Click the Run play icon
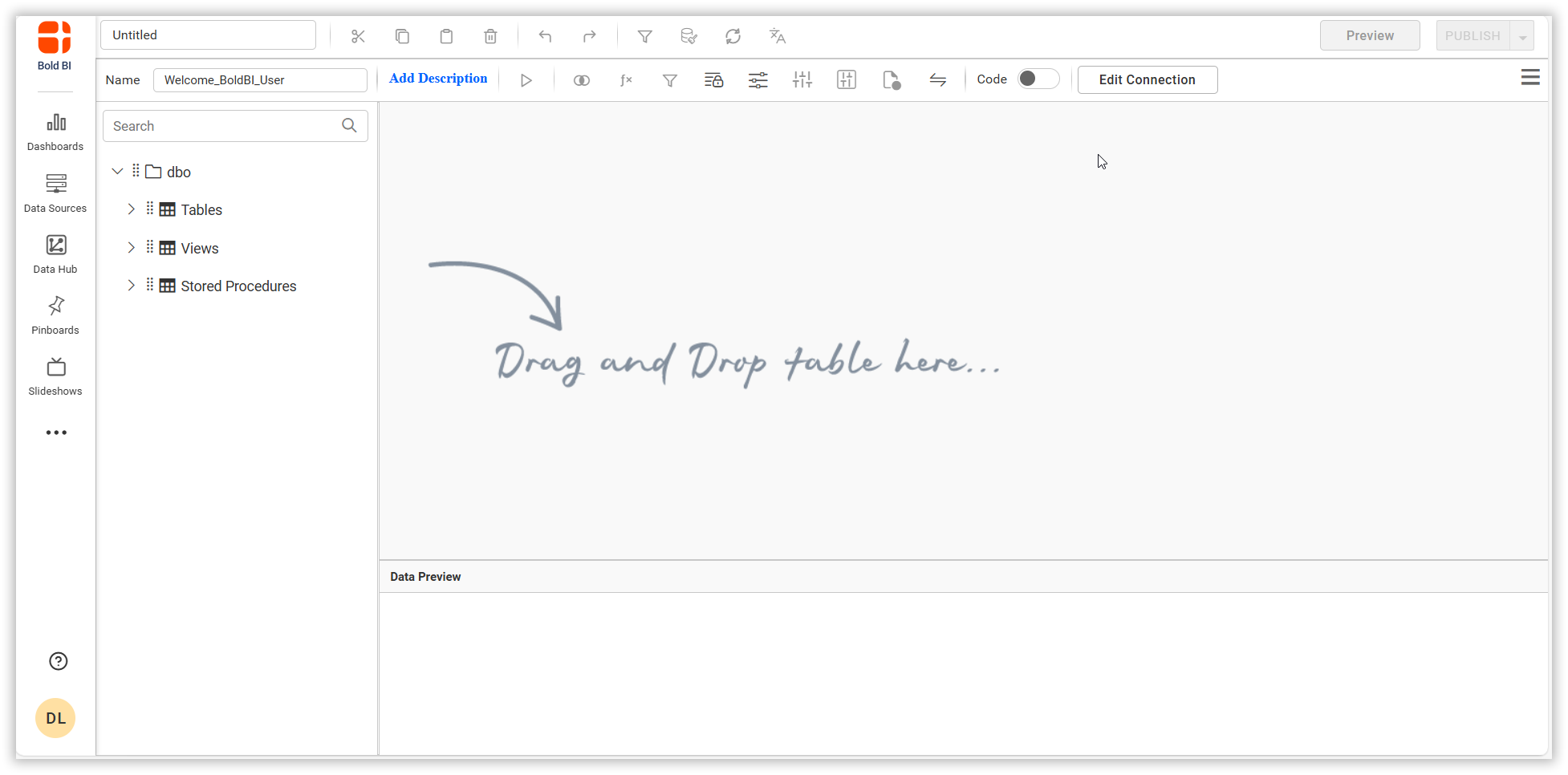 point(526,80)
